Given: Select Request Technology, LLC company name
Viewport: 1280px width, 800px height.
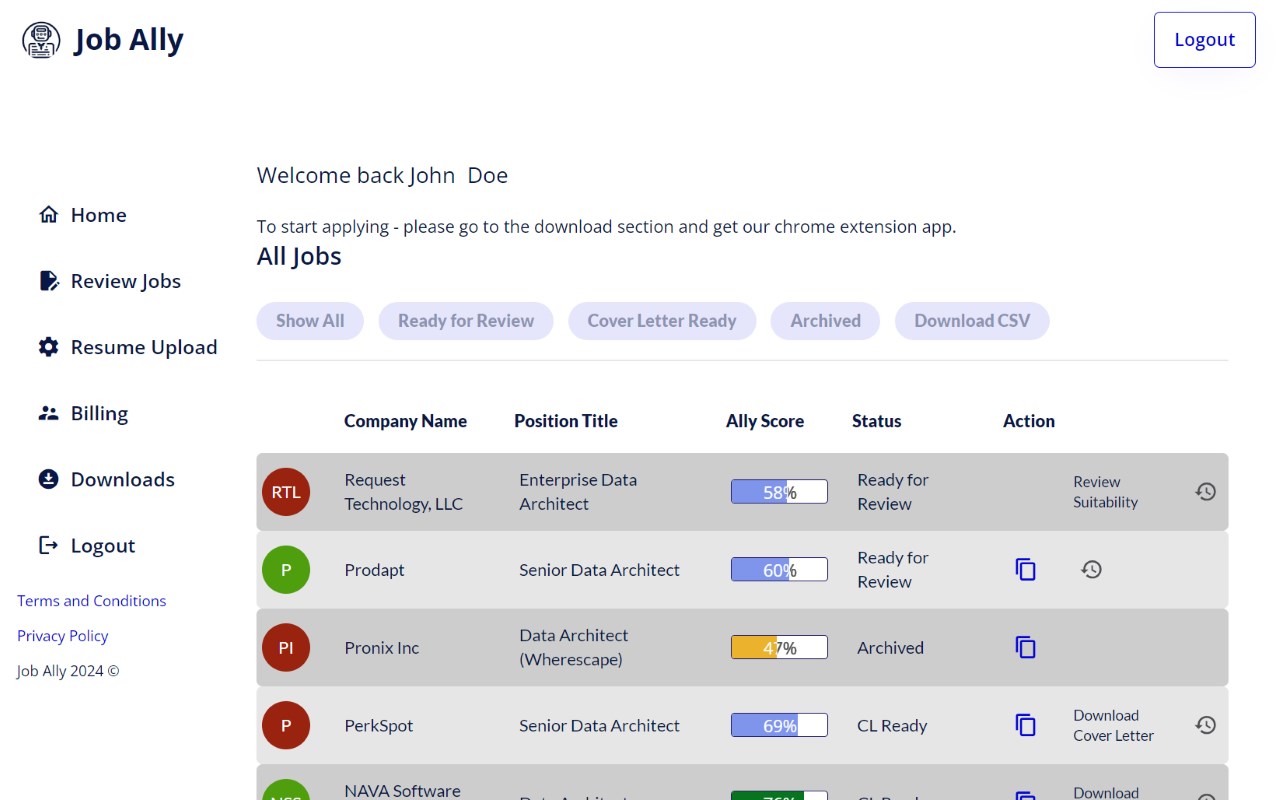Looking at the screenshot, I should point(404,492).
